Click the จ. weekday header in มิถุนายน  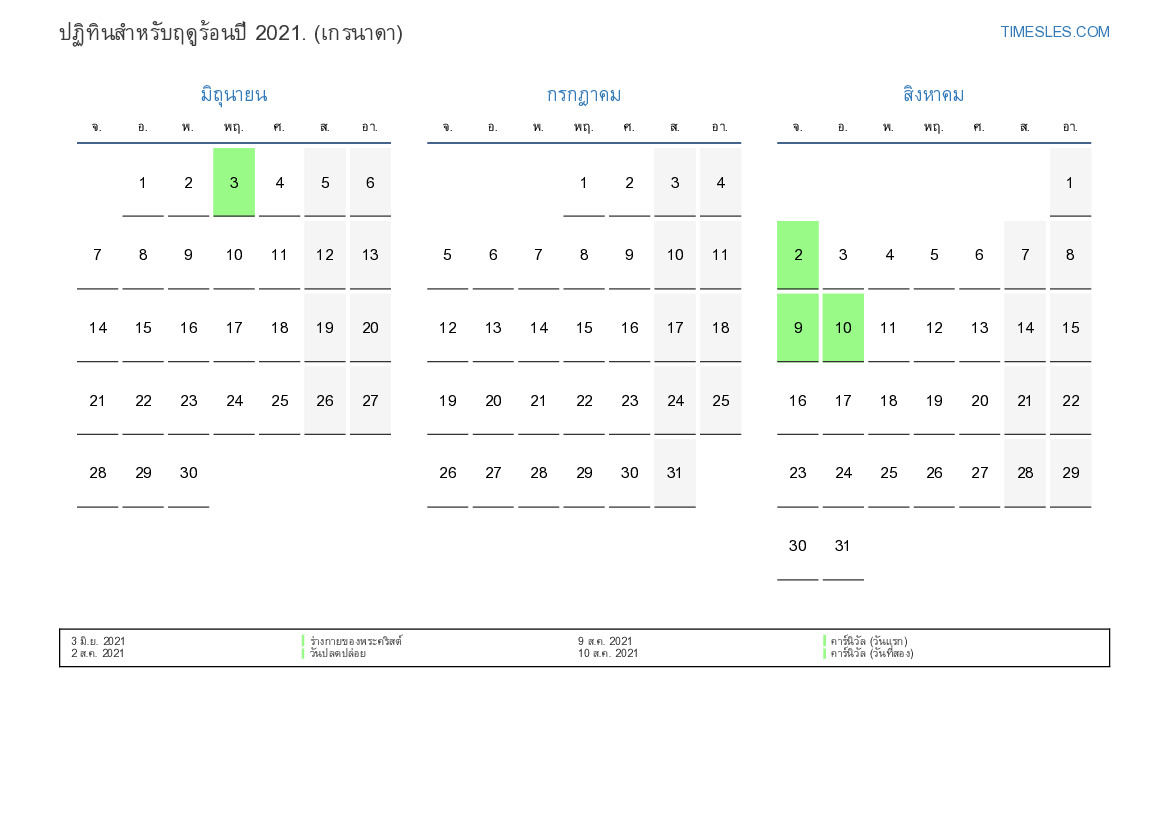[x=98, y=128]
